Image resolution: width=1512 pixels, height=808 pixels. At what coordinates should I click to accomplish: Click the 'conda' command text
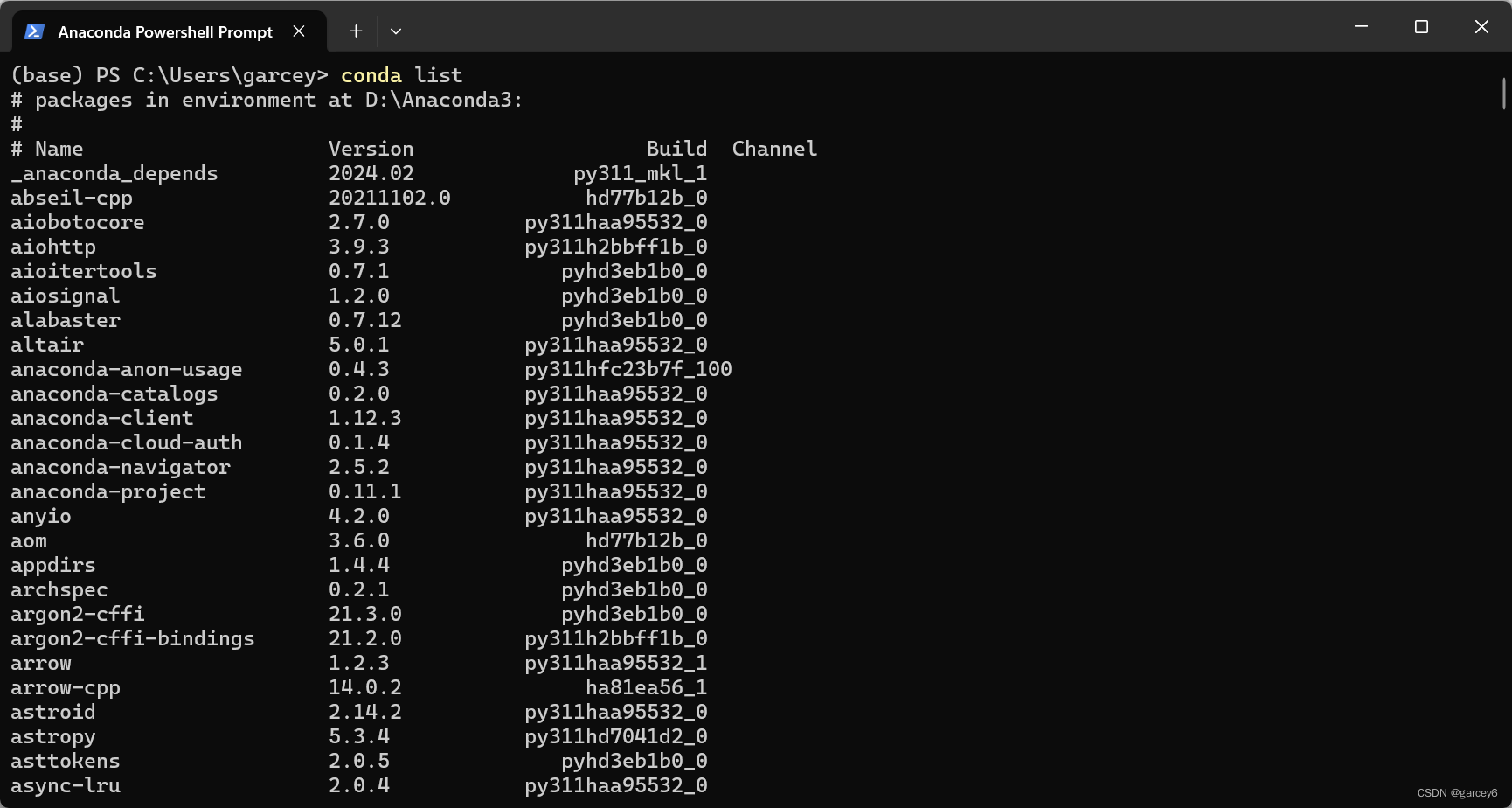coord(371,75)
